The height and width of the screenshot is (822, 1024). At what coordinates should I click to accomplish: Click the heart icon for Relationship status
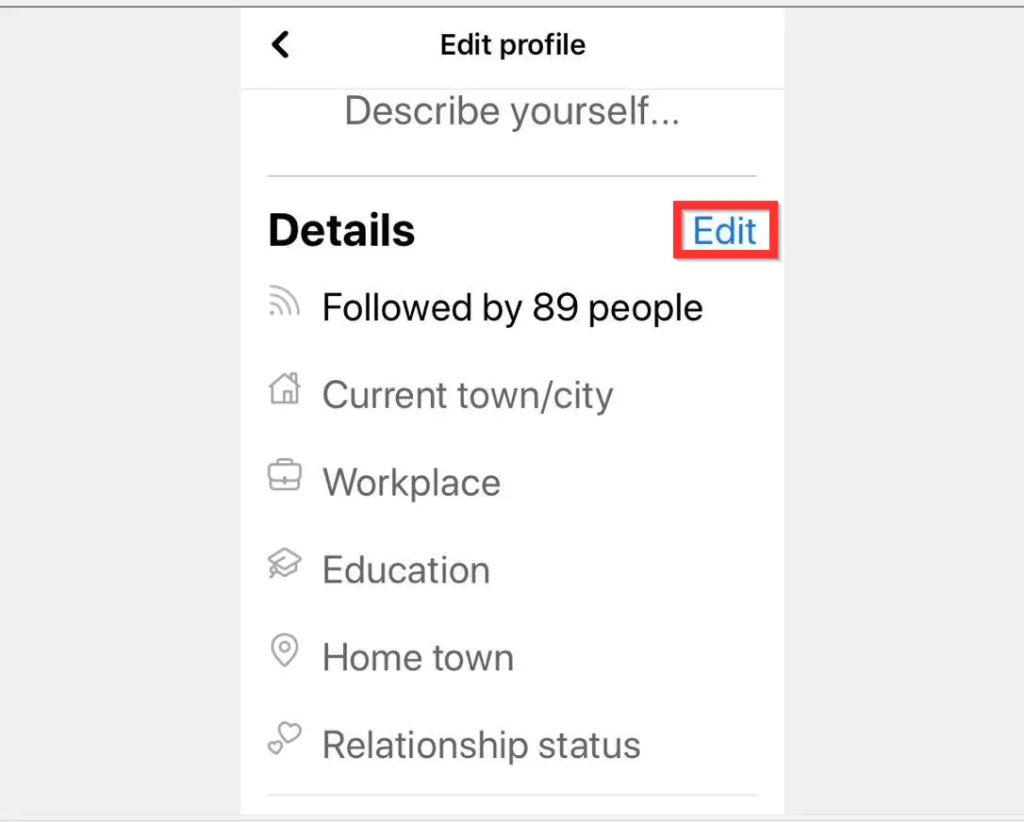(x=285, y=739)
